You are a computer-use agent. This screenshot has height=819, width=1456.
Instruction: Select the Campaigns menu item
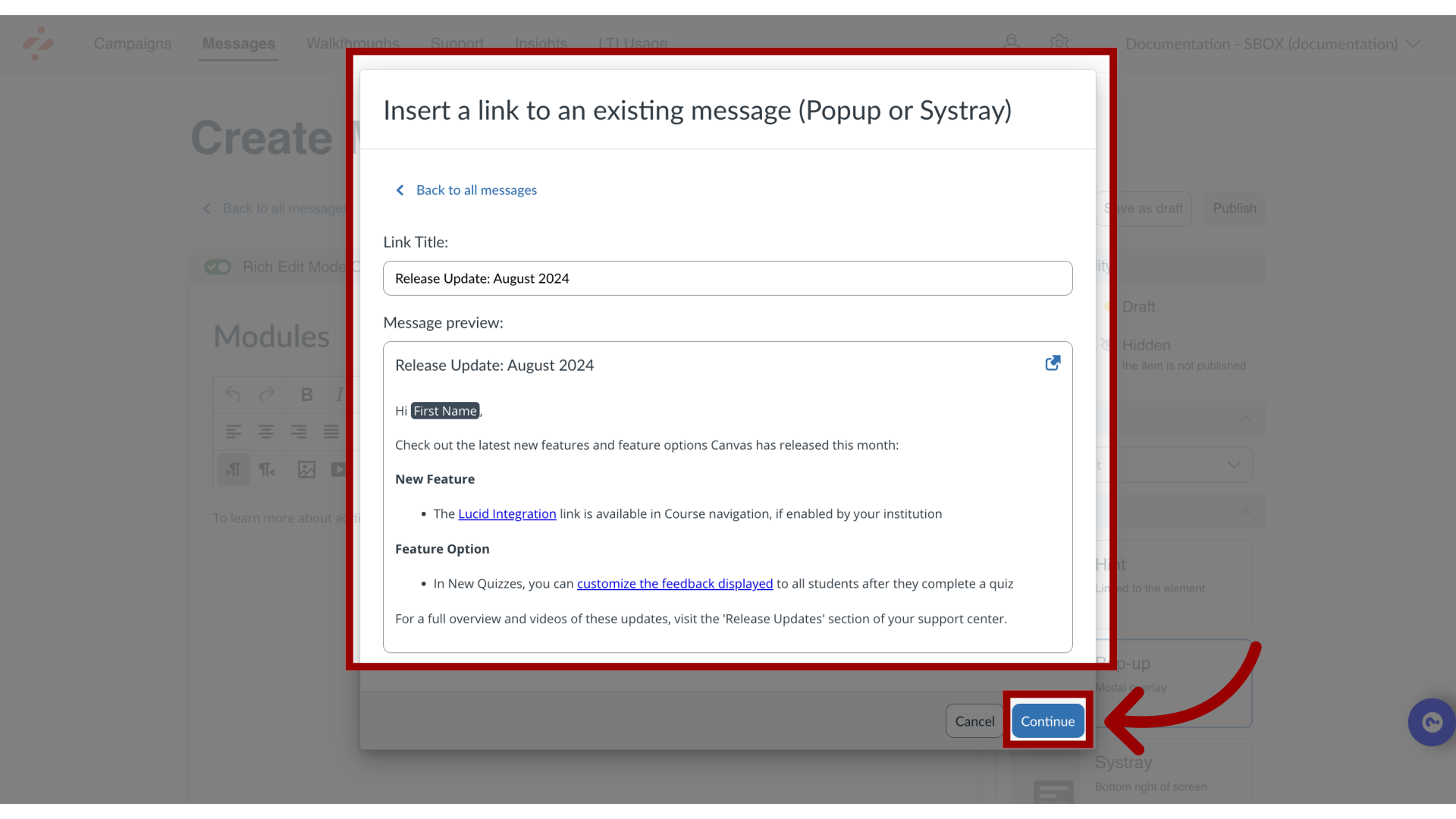point(132,43)
